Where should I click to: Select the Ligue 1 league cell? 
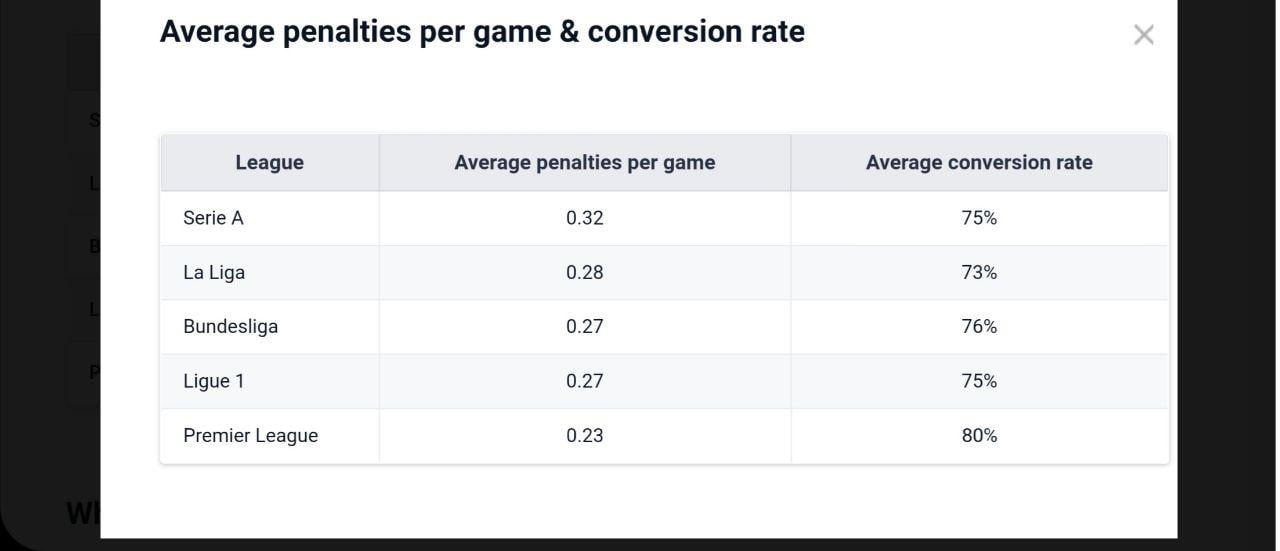(213, 381)
